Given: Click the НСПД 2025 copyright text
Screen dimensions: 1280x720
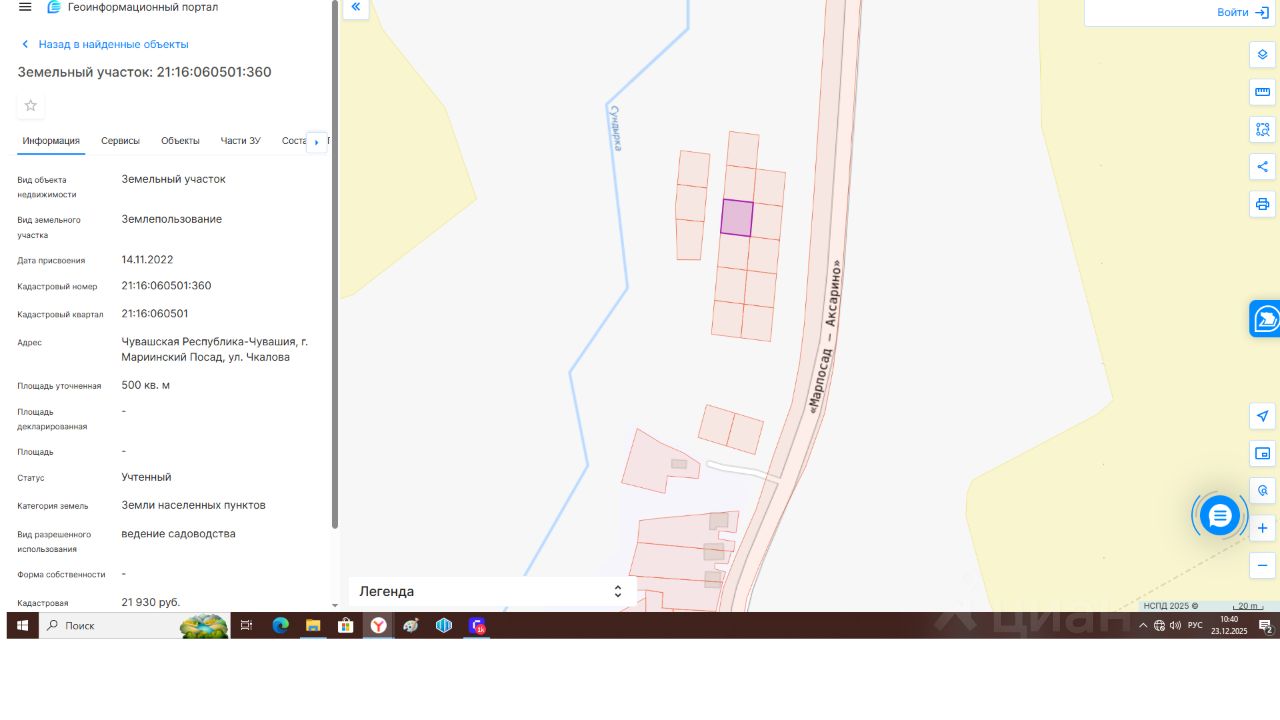Looking at the screenshot, I should tap(1171, 606).
